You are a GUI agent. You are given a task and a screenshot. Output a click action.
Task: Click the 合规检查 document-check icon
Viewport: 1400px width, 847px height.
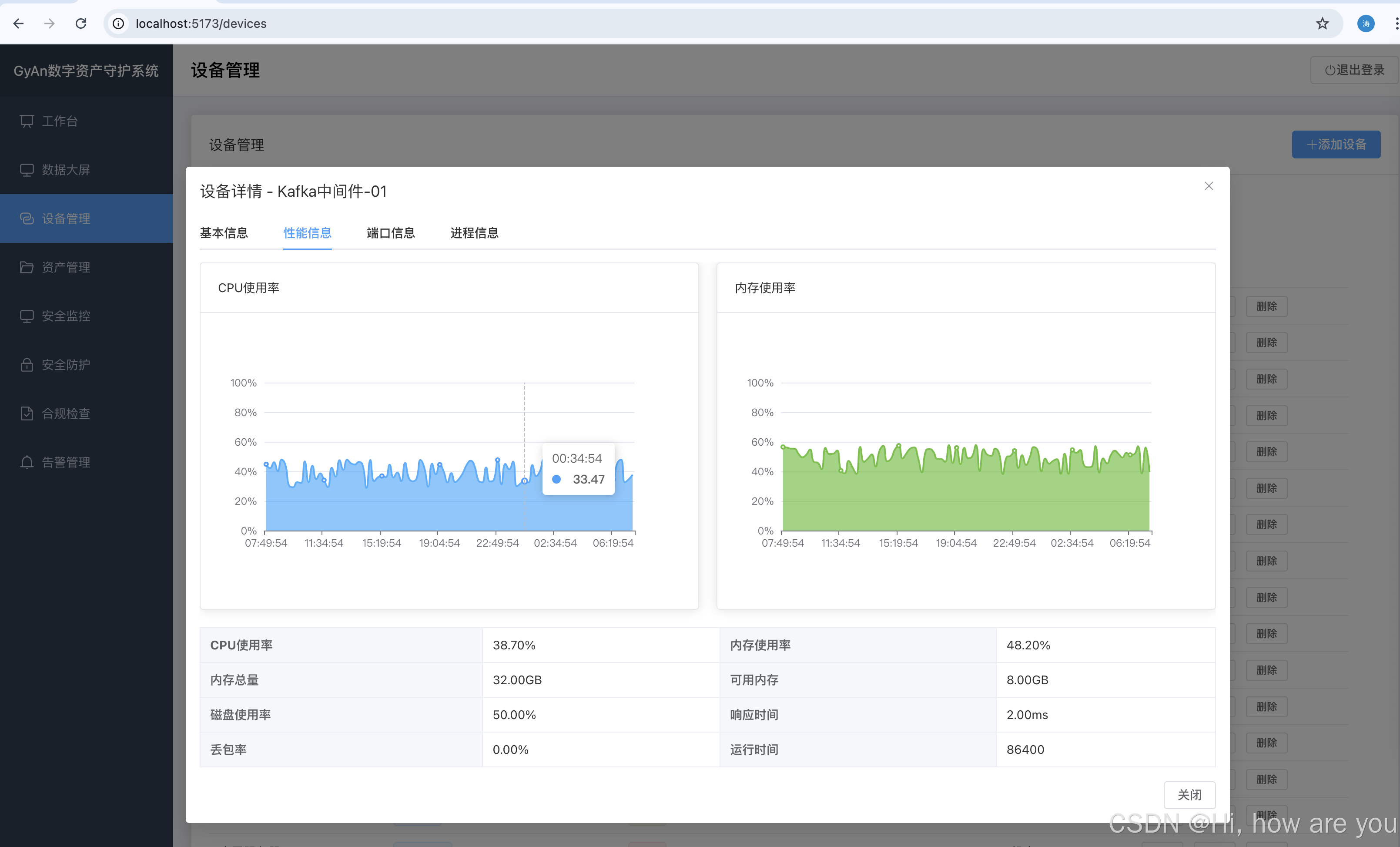[x=27, y=413]
